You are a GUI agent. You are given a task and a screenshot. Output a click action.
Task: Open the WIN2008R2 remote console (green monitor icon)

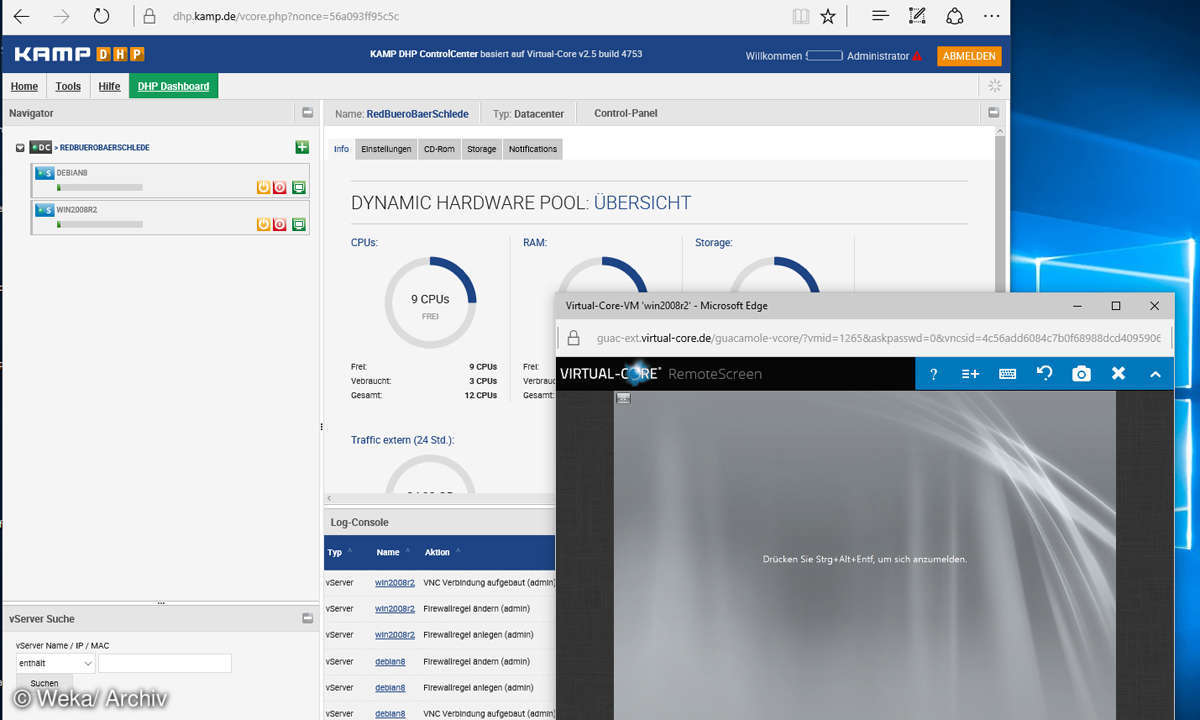coord(298,224)
